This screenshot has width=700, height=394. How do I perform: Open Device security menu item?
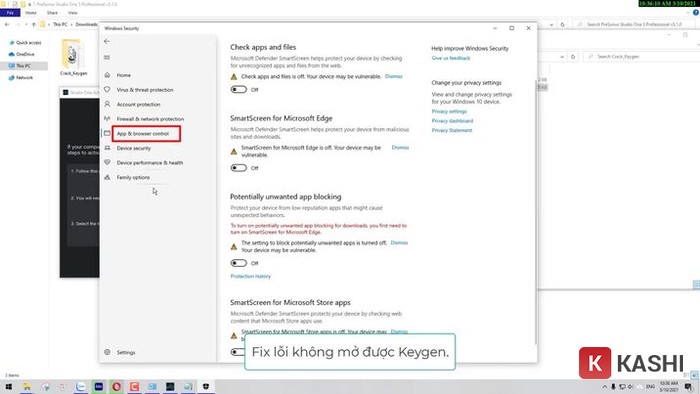133,148
